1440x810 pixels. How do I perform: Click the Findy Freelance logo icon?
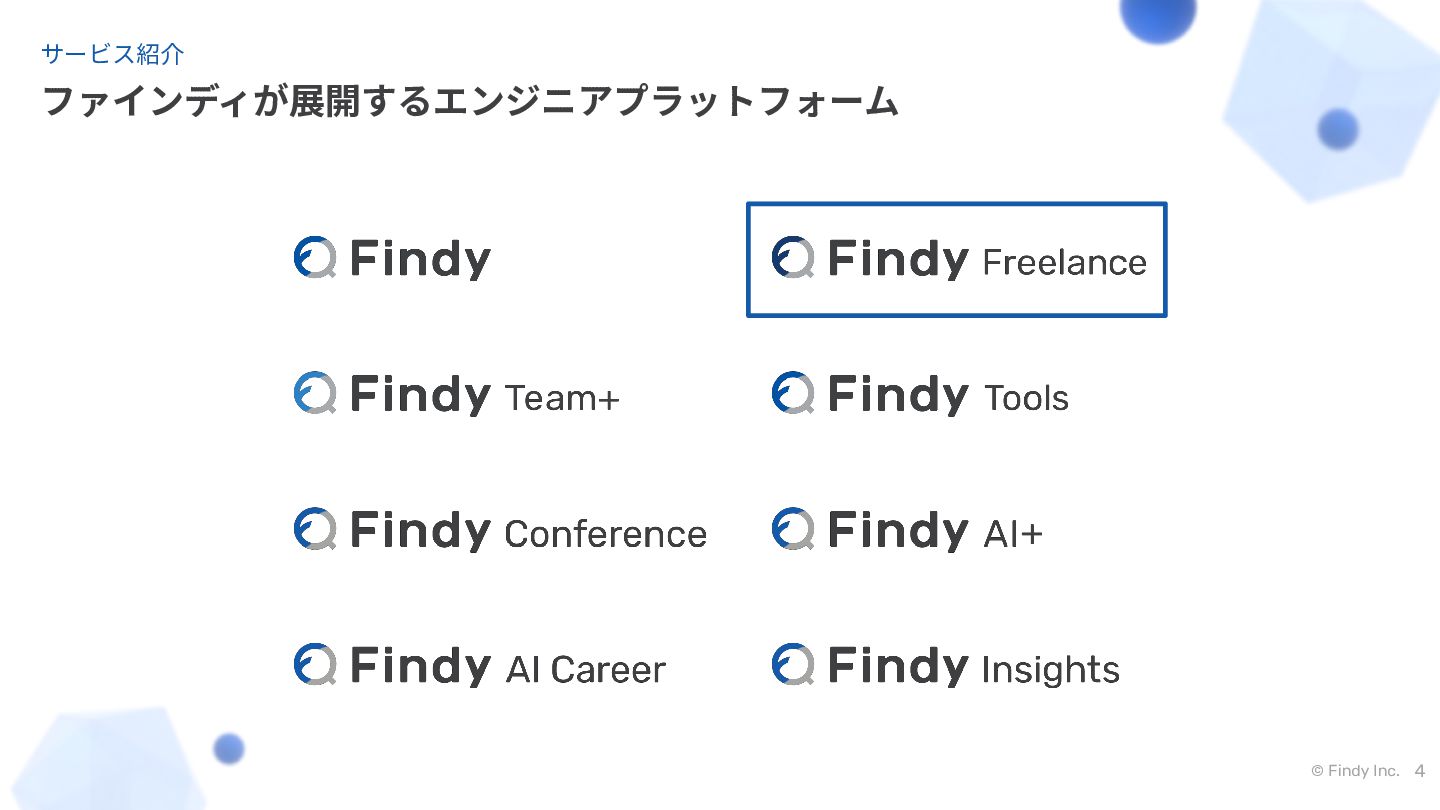point(792,258)
